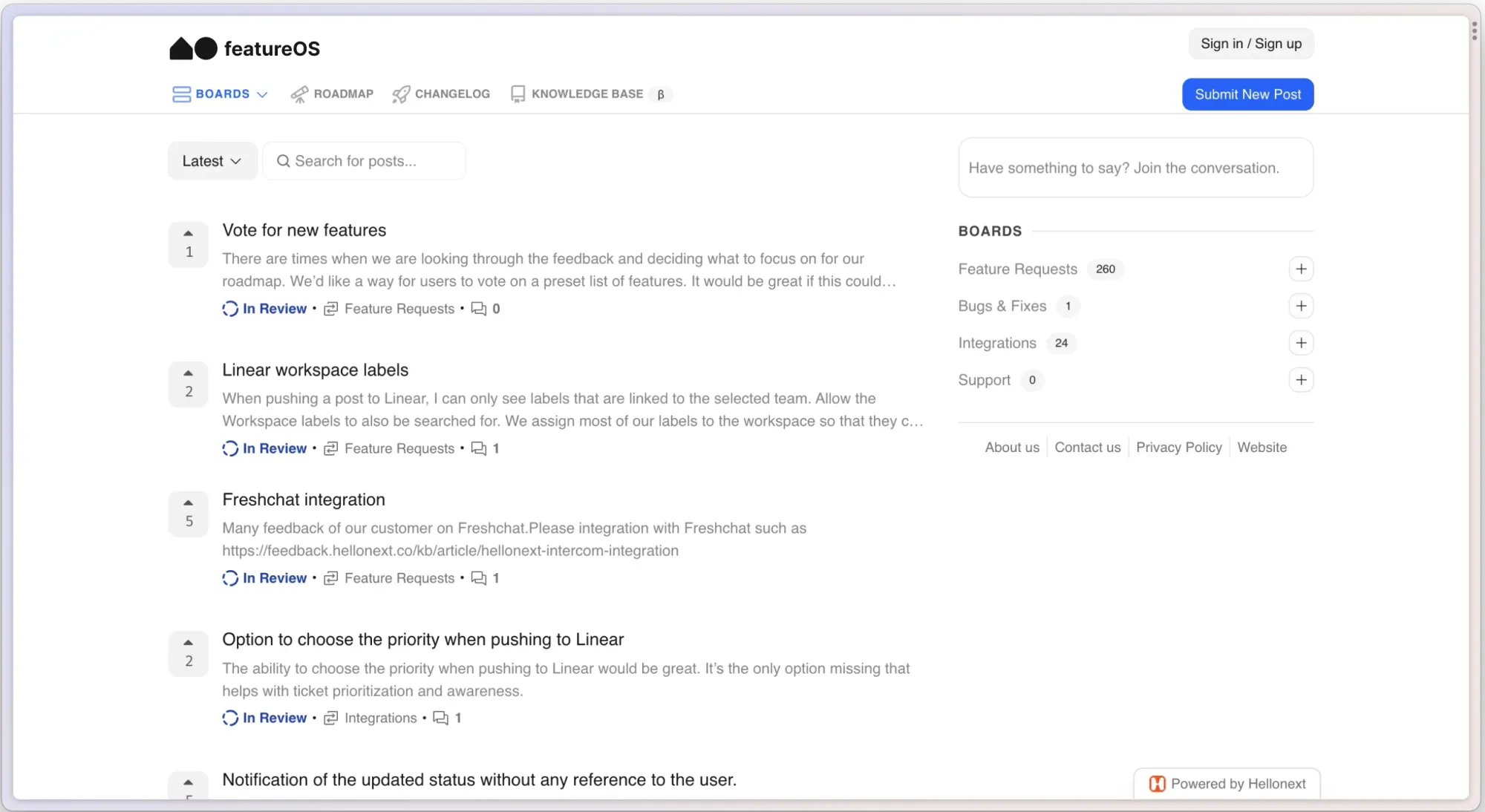
Task: Click the plus icon next to Integrations board
Action: [1301, 344]
